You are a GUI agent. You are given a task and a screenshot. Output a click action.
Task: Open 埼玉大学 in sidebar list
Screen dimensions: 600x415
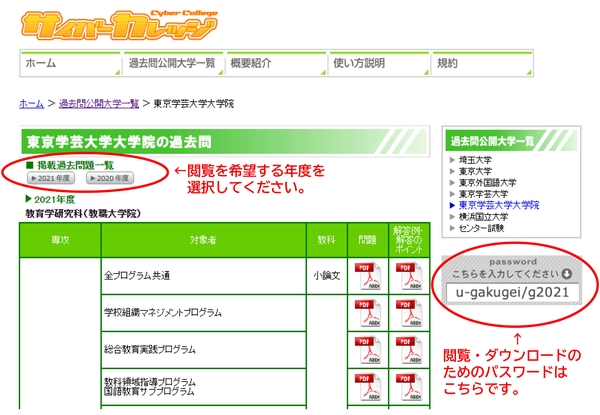pos(475,160)
